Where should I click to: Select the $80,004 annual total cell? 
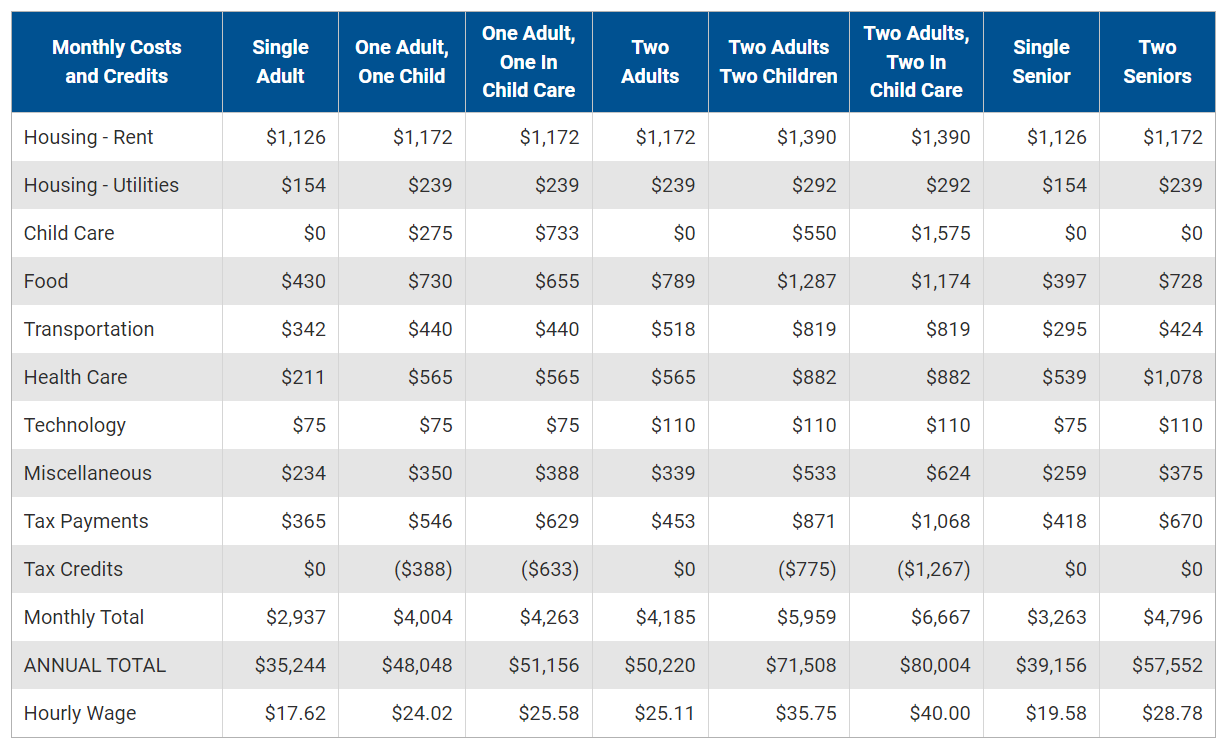pos(935,665)
